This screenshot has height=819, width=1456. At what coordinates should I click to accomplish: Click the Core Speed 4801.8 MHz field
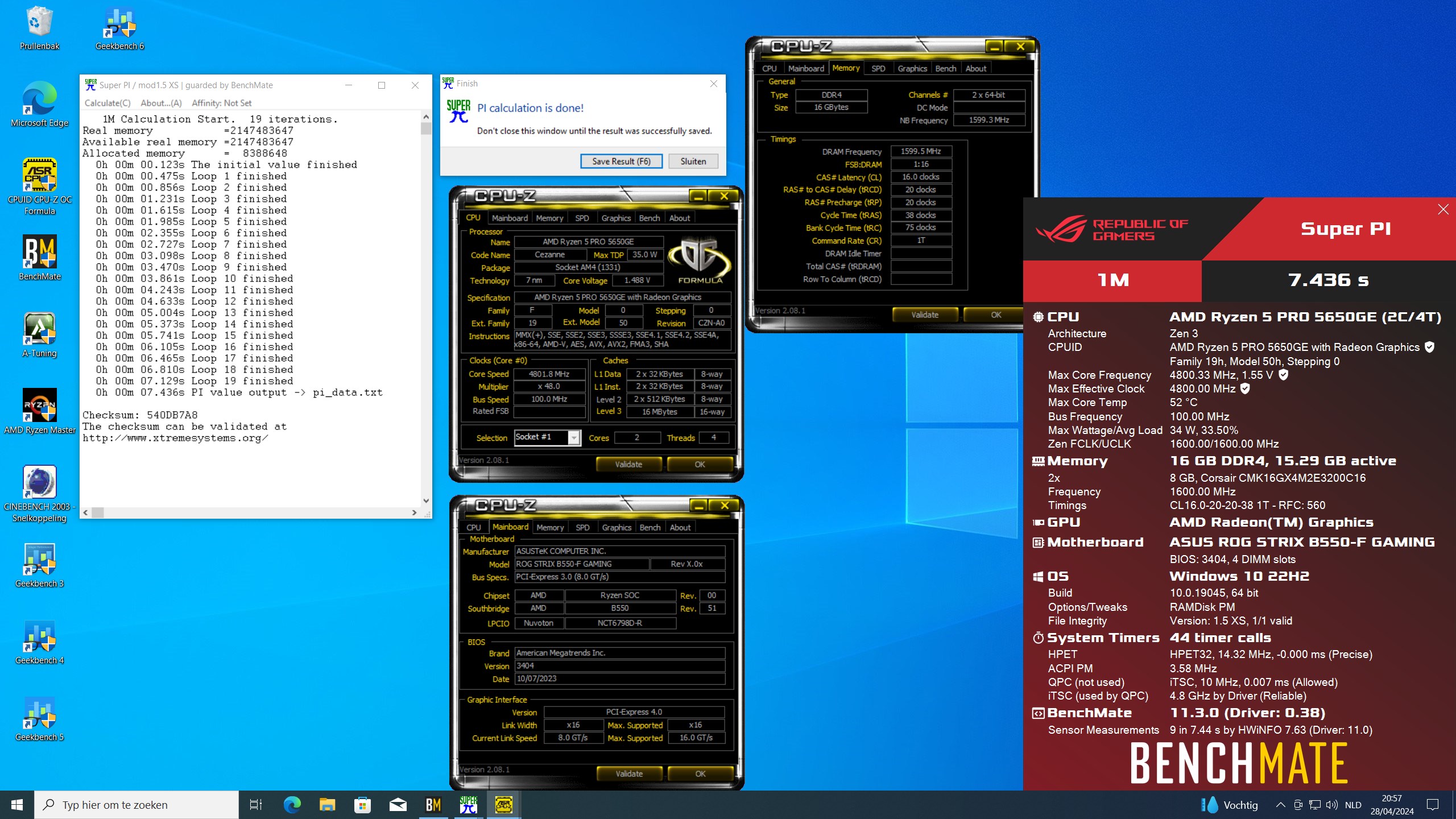coord(549,374)
